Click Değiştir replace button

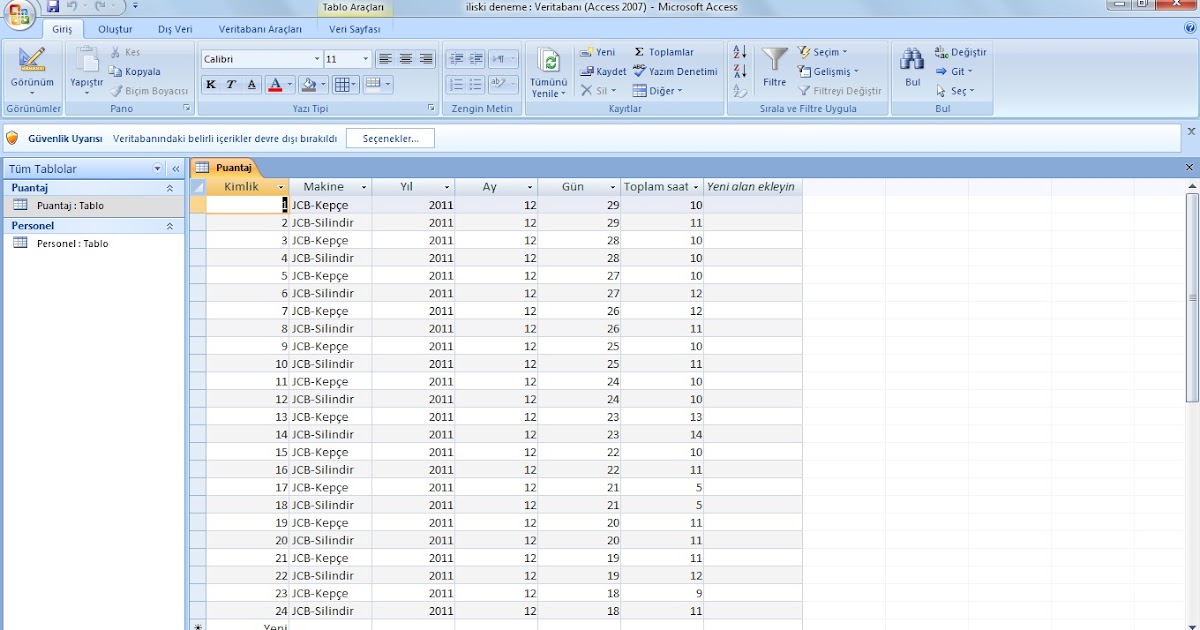coord(960,52)
